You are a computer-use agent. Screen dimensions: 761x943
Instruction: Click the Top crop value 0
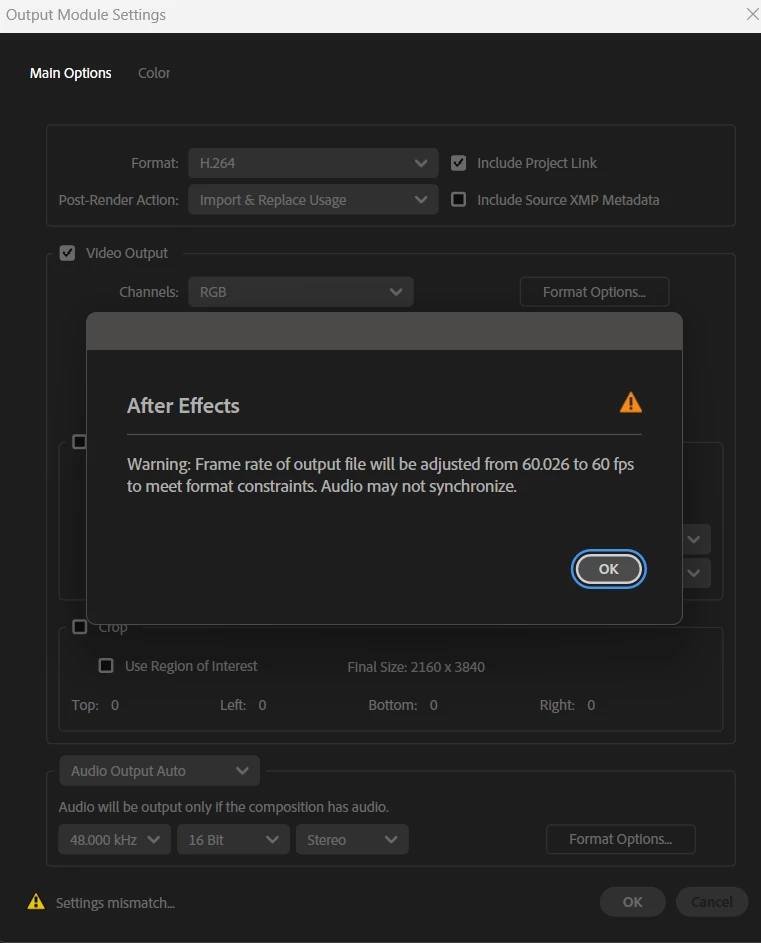[115, 705]
